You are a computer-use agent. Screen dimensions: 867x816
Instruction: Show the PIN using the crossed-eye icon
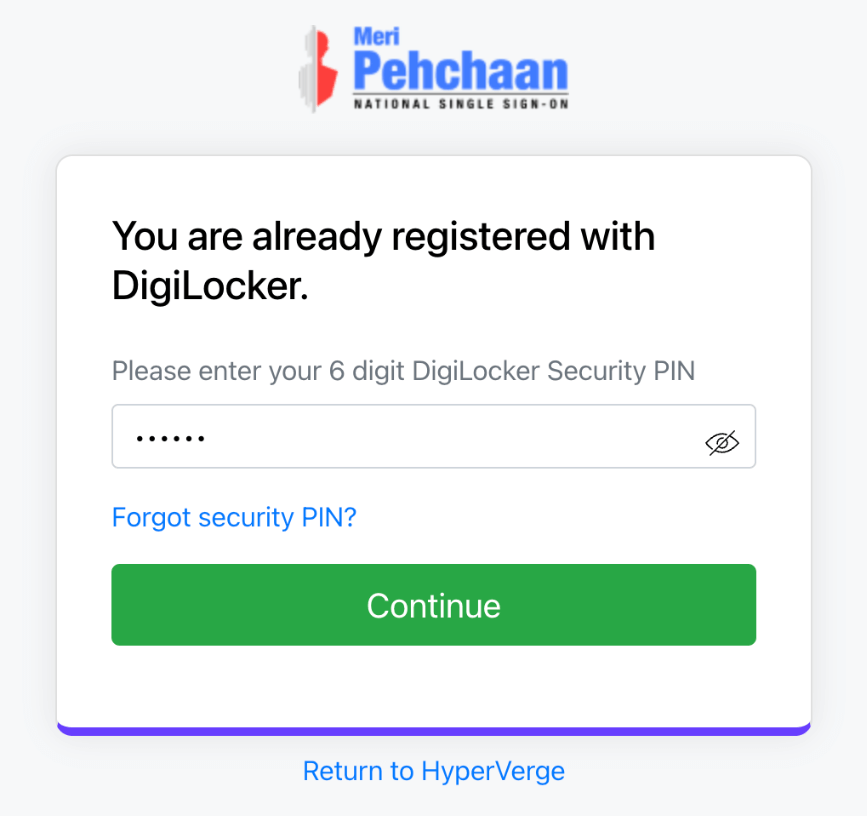tap(722, 442)
